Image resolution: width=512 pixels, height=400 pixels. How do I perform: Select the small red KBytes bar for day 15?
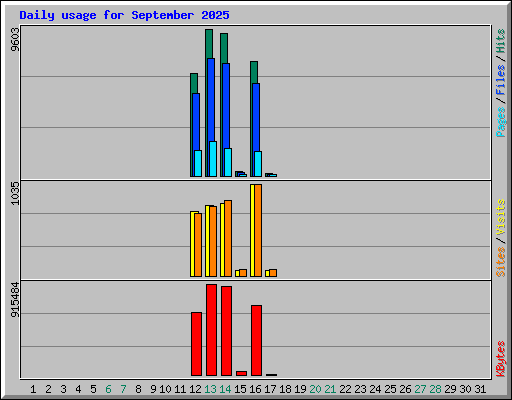click(241, 373)
